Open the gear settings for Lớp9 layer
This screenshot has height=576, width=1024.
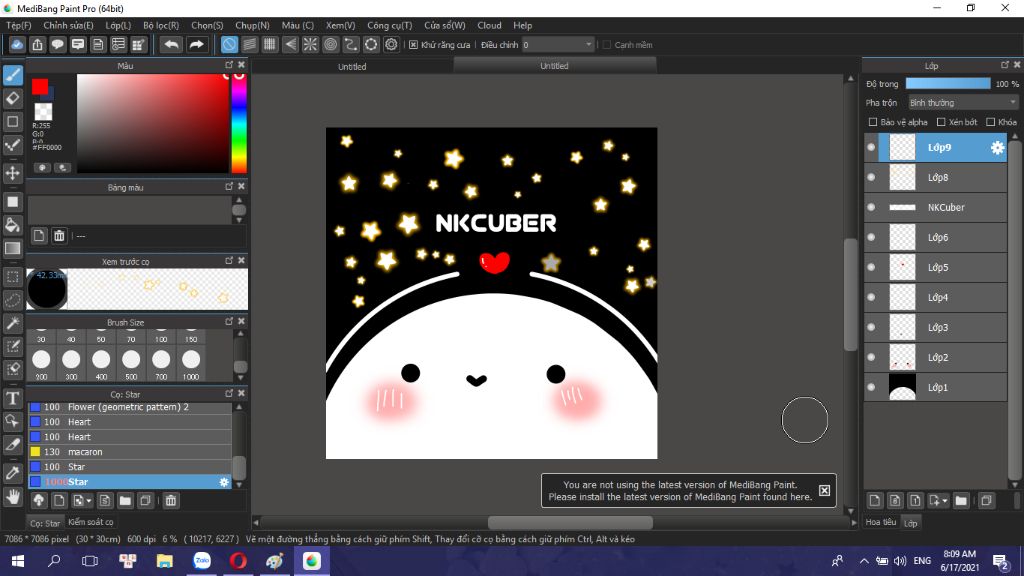(x=997, y=148)
